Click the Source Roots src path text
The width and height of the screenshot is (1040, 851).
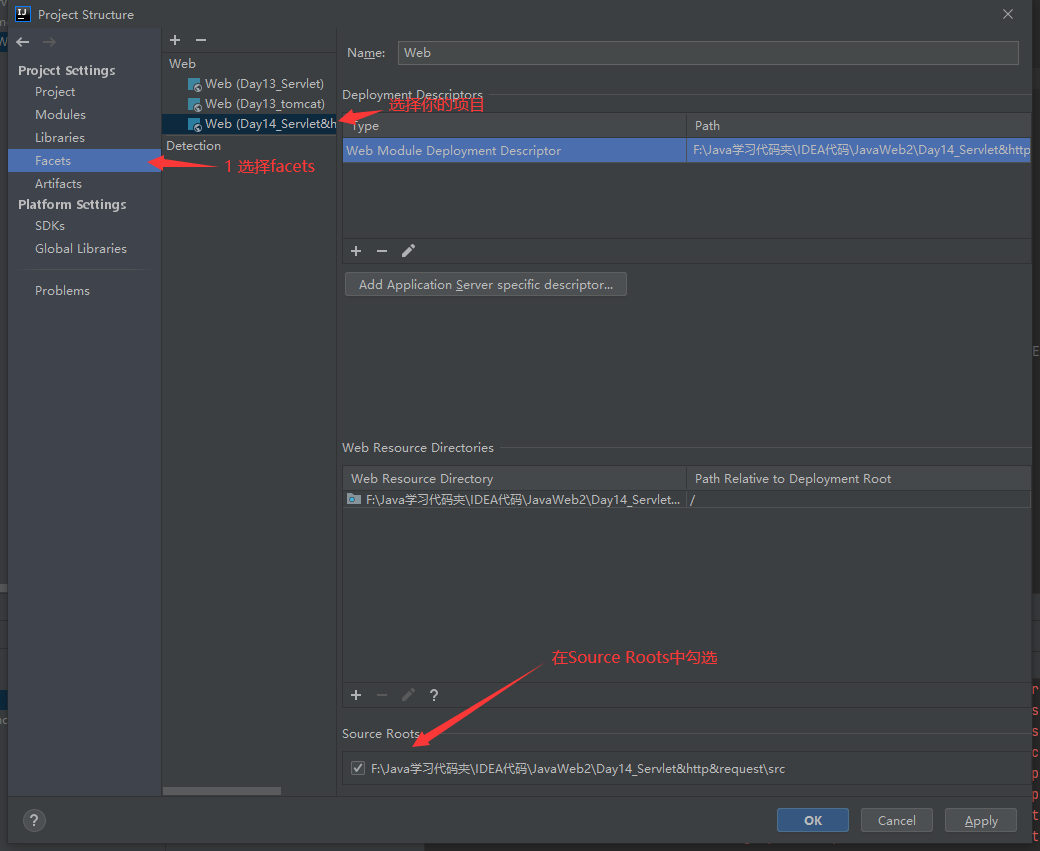coord(578,769)
